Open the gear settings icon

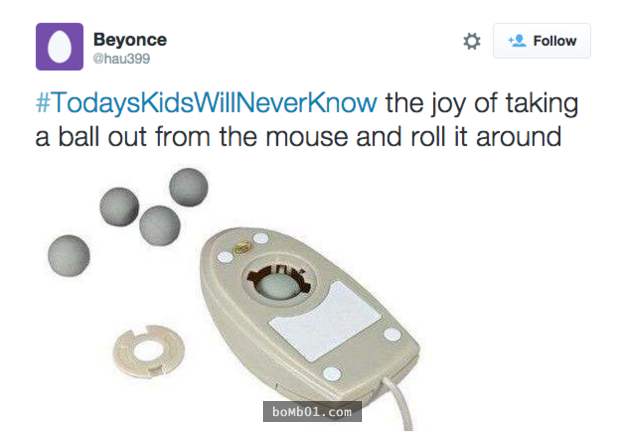click(x=472, y=41)
